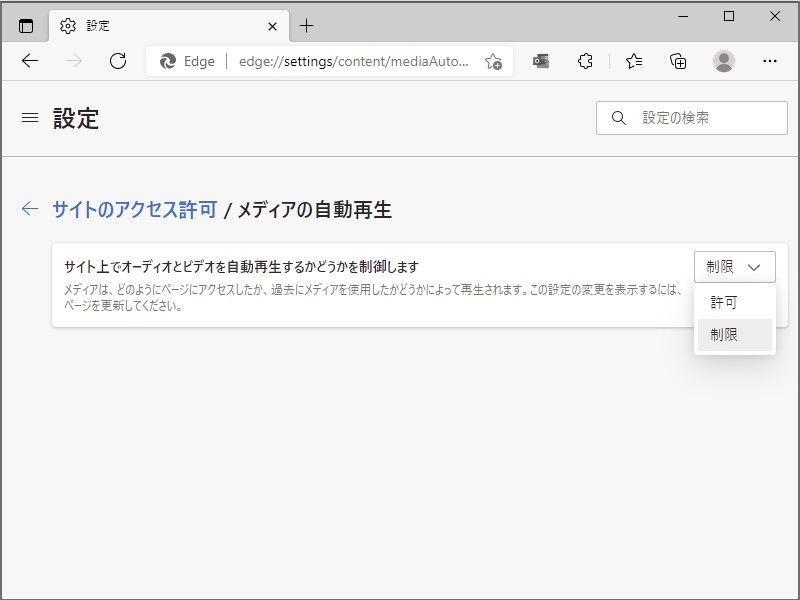Open the Collections icon in the toolbar

tap(678, 61)
